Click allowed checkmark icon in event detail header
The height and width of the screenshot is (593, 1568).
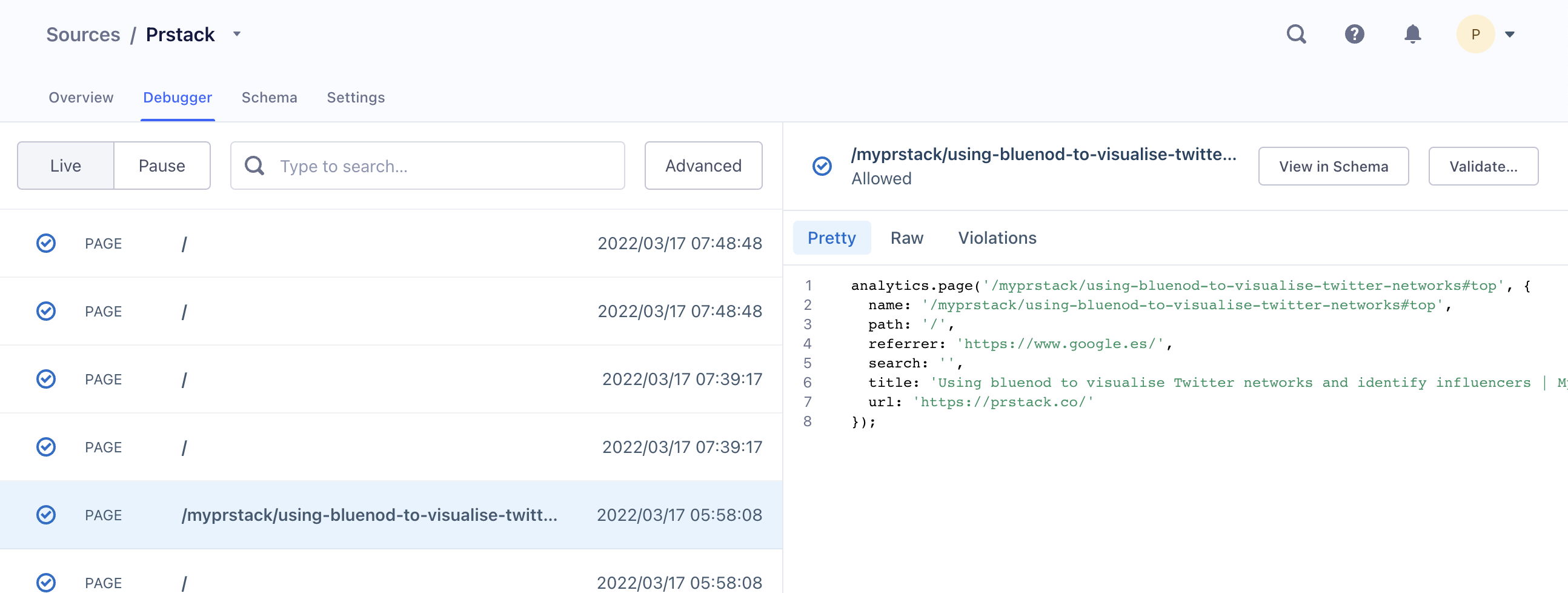pyautogui.click(x=822, y=166)
